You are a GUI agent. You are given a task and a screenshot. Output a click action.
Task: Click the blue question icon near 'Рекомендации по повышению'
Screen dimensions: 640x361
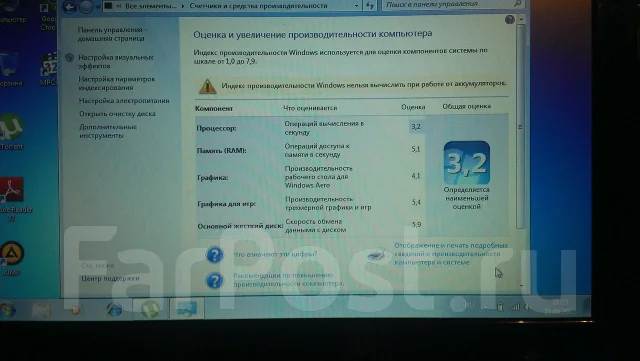tap(215, 281)
